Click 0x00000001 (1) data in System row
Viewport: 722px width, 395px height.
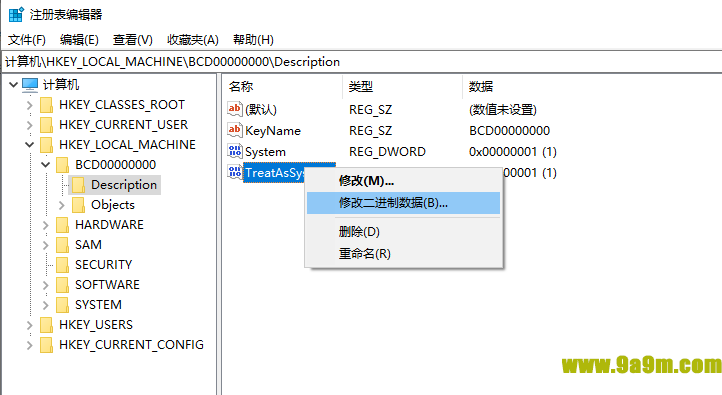tap(512, 151)
